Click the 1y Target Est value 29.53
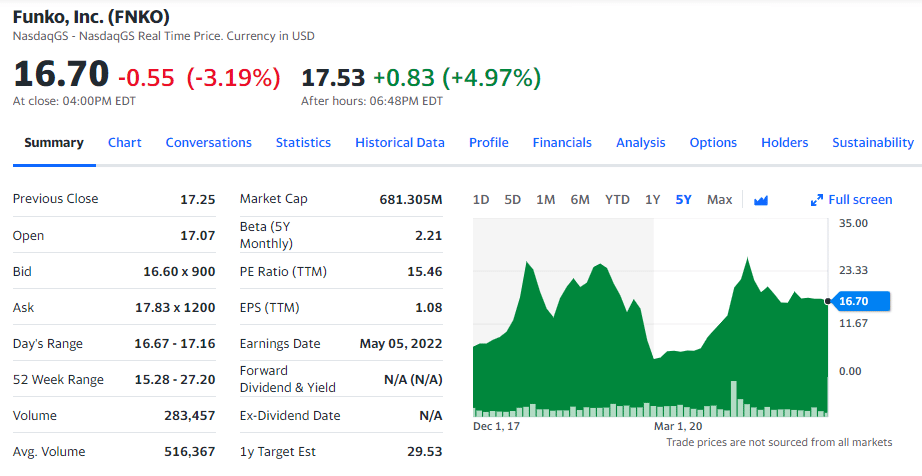922x476 pixels. [425, 452]
